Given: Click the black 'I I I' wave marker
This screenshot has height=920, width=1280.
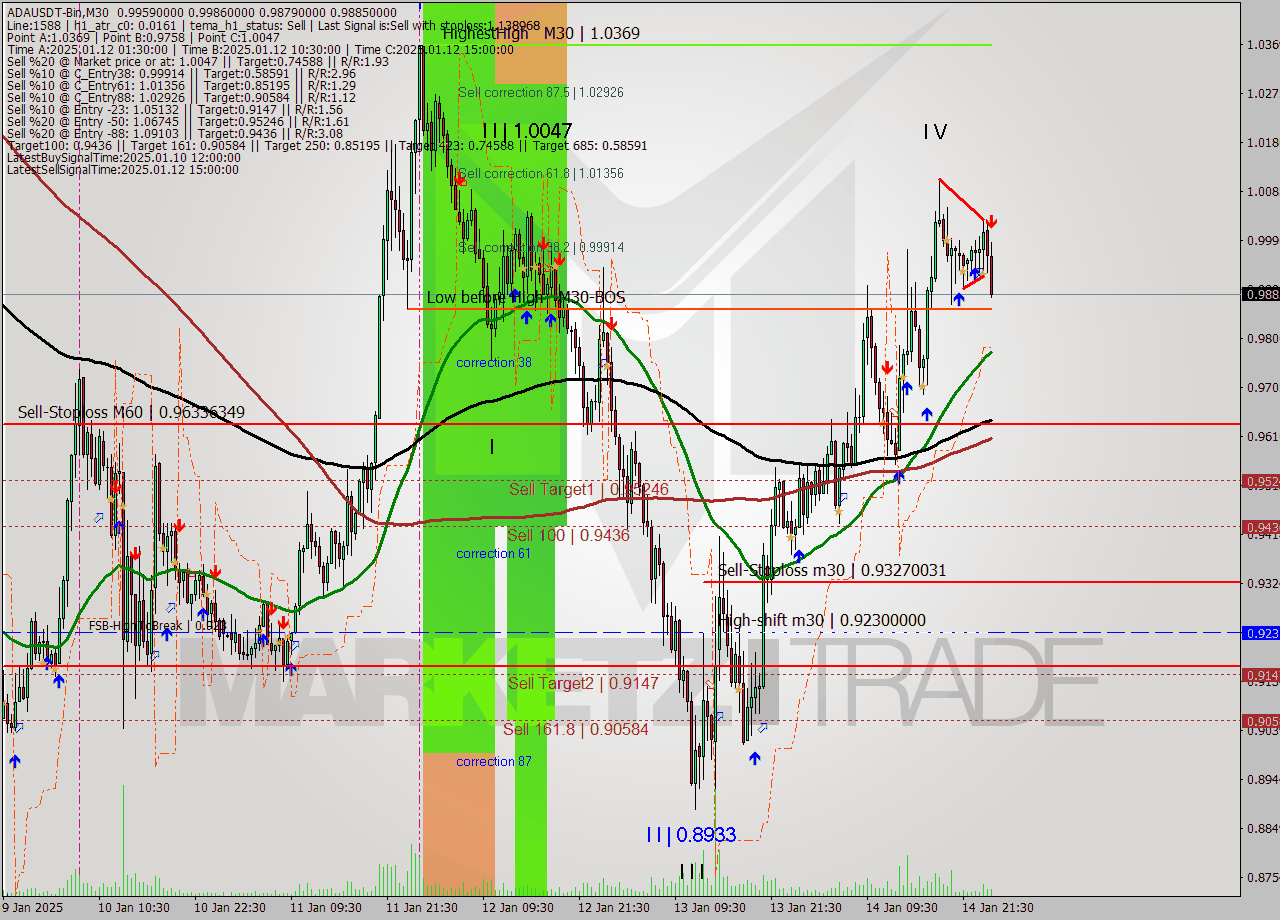Looking at the screenshot, I should [x=692, y=871].
